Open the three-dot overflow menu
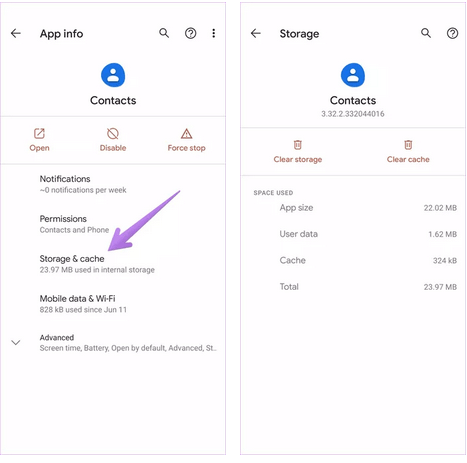467x463 pixels. tap(214, 33)
